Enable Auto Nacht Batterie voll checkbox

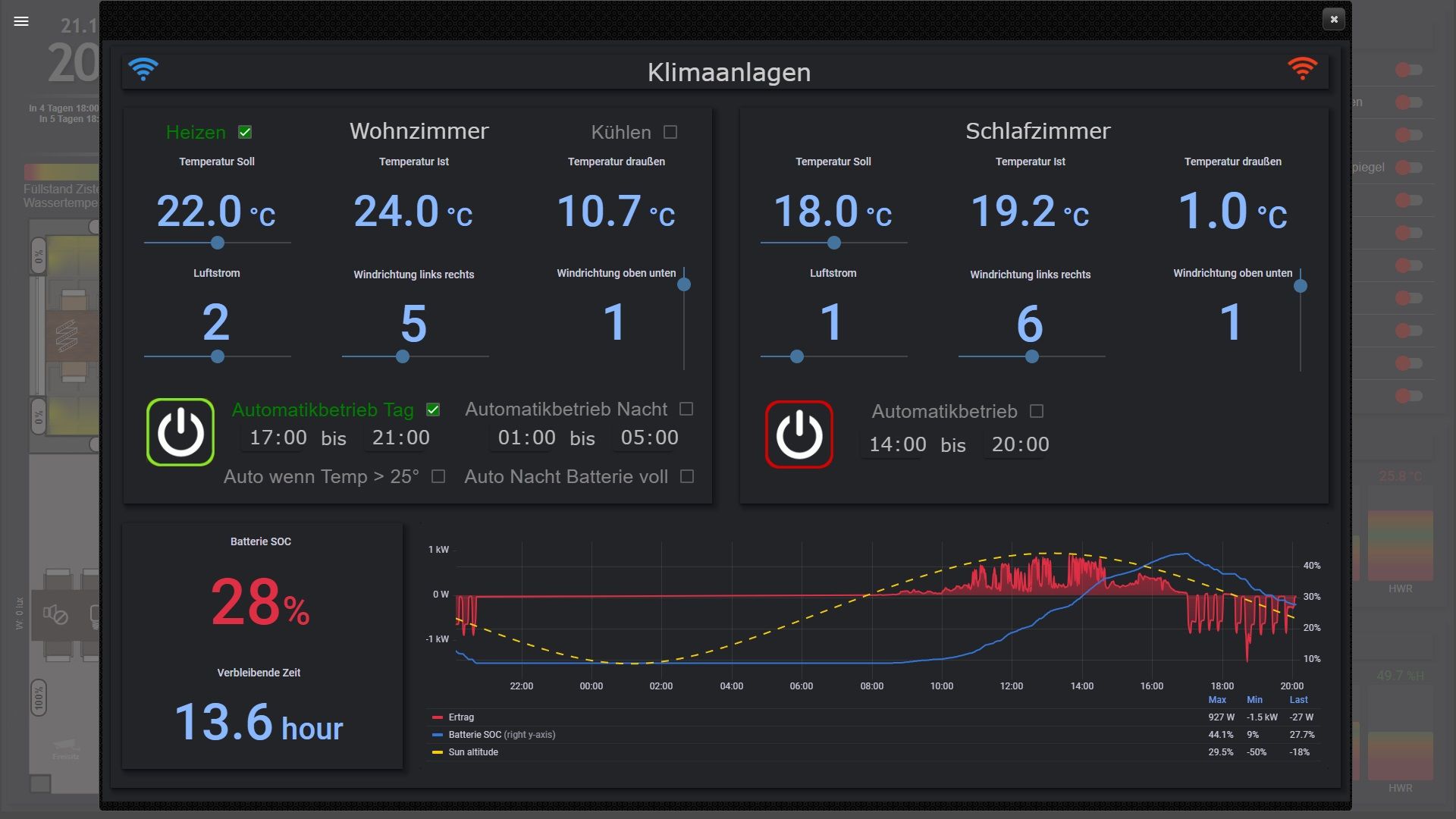[x=687, y=476]
